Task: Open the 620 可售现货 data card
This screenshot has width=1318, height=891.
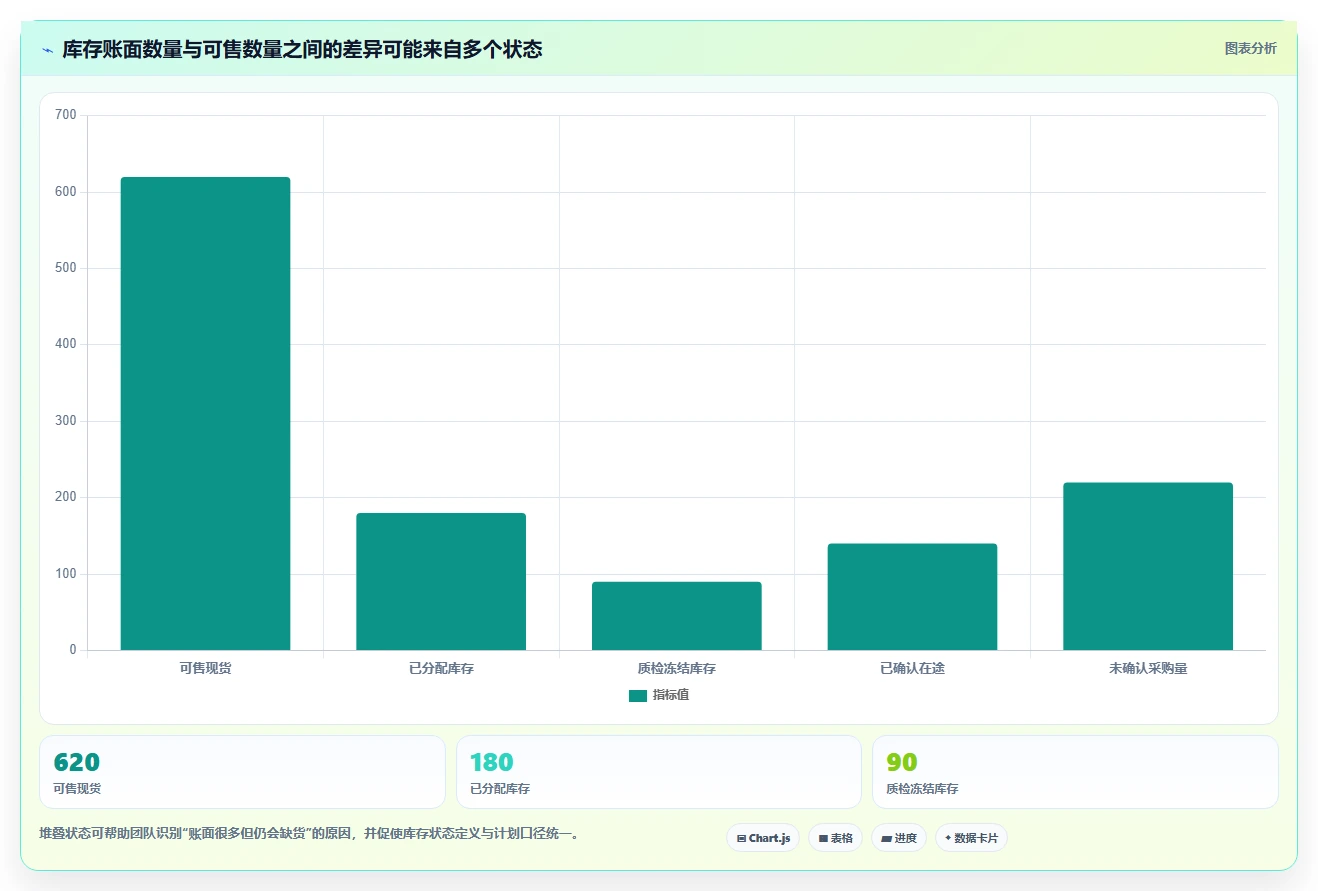Action: point(242,772)
